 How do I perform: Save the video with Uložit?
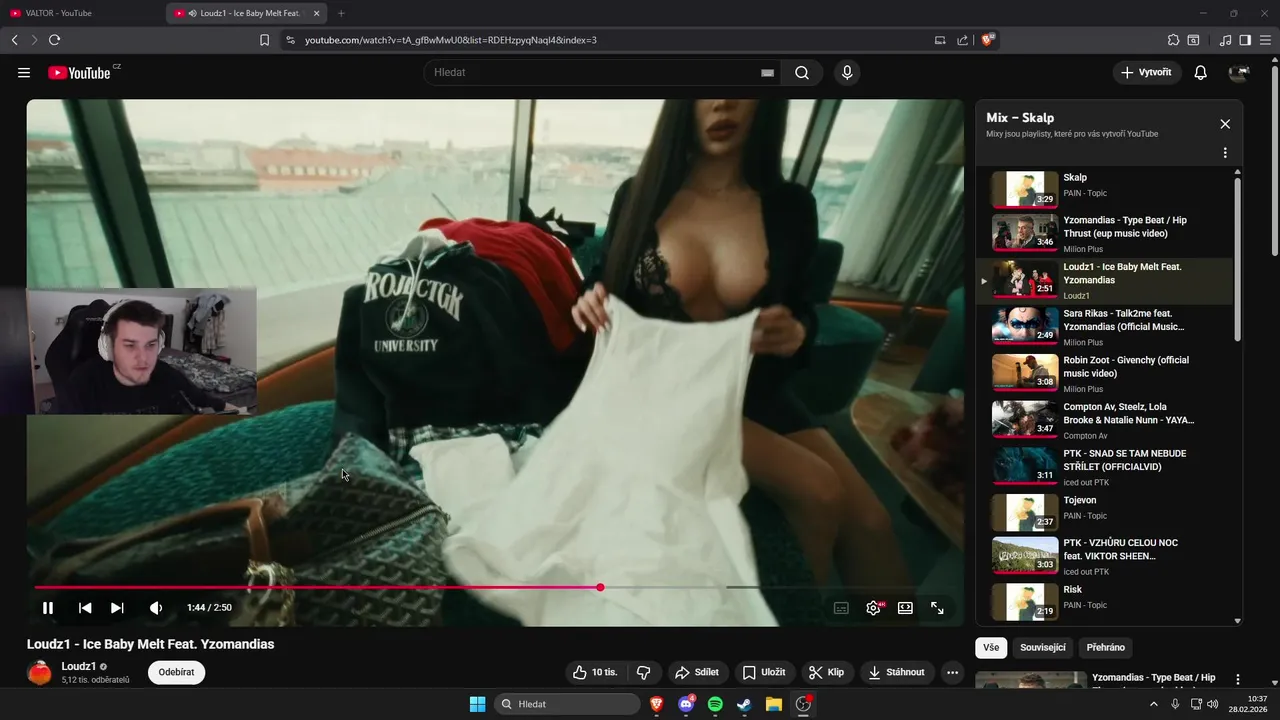[765, 673]
